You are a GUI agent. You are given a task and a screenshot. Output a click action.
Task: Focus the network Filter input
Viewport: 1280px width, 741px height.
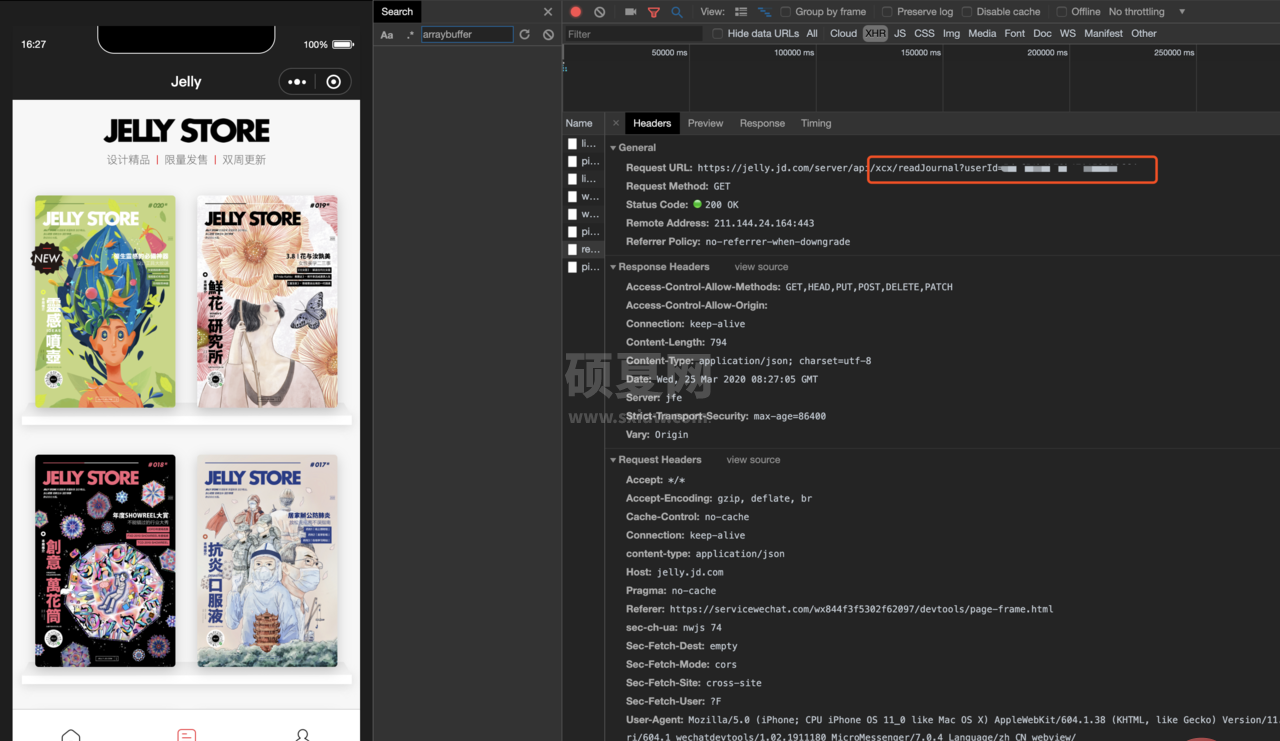(x=632, y=34)
